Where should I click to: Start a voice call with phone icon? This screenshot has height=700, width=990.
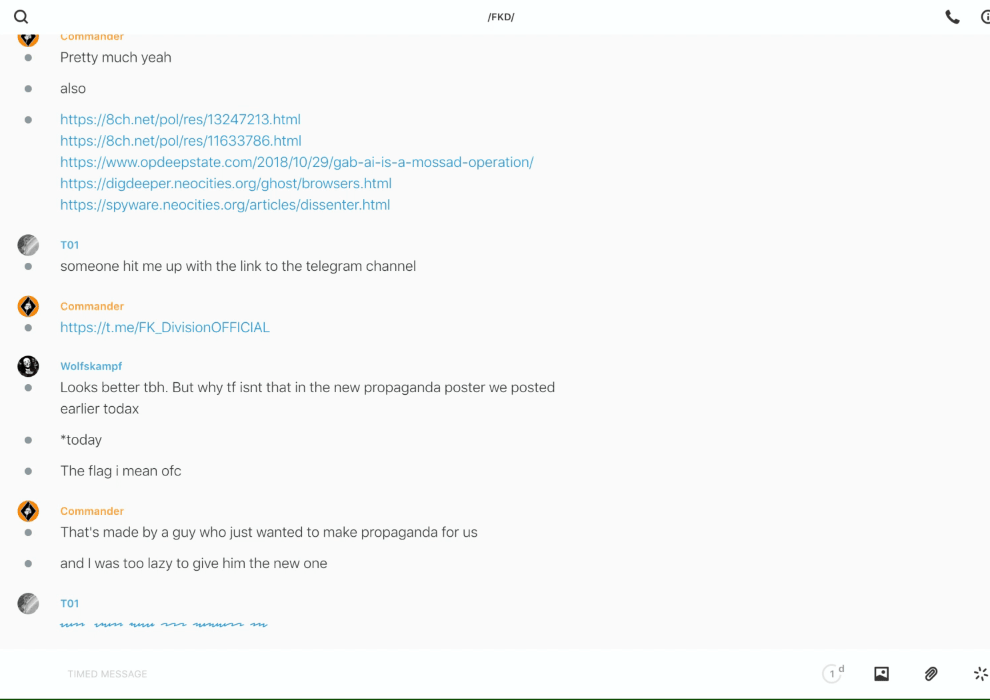pos(952,17)
